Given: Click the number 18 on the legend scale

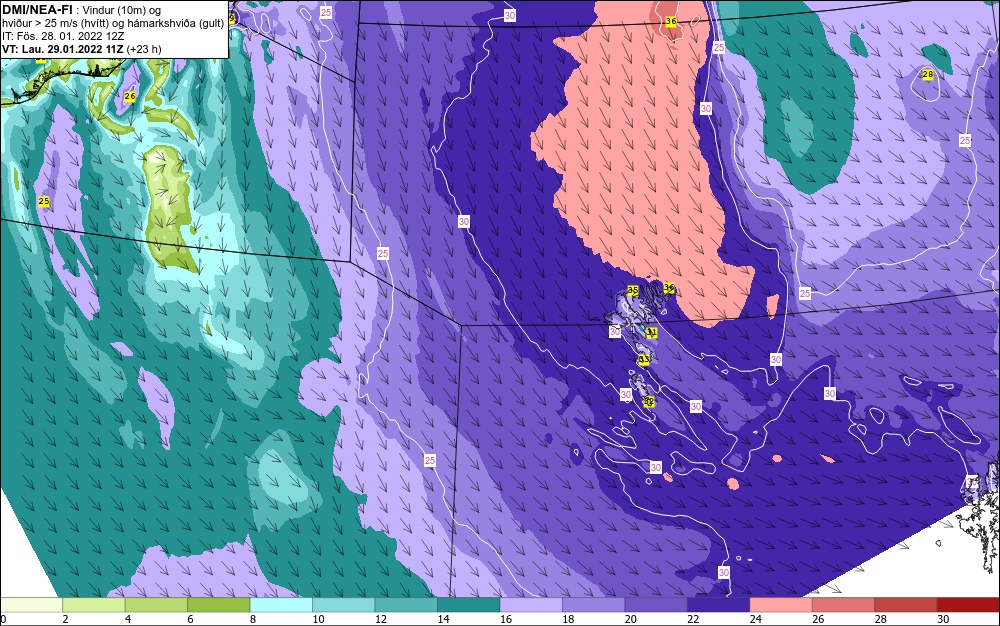Looking at the screenshot, I should [x=569, y=619].
